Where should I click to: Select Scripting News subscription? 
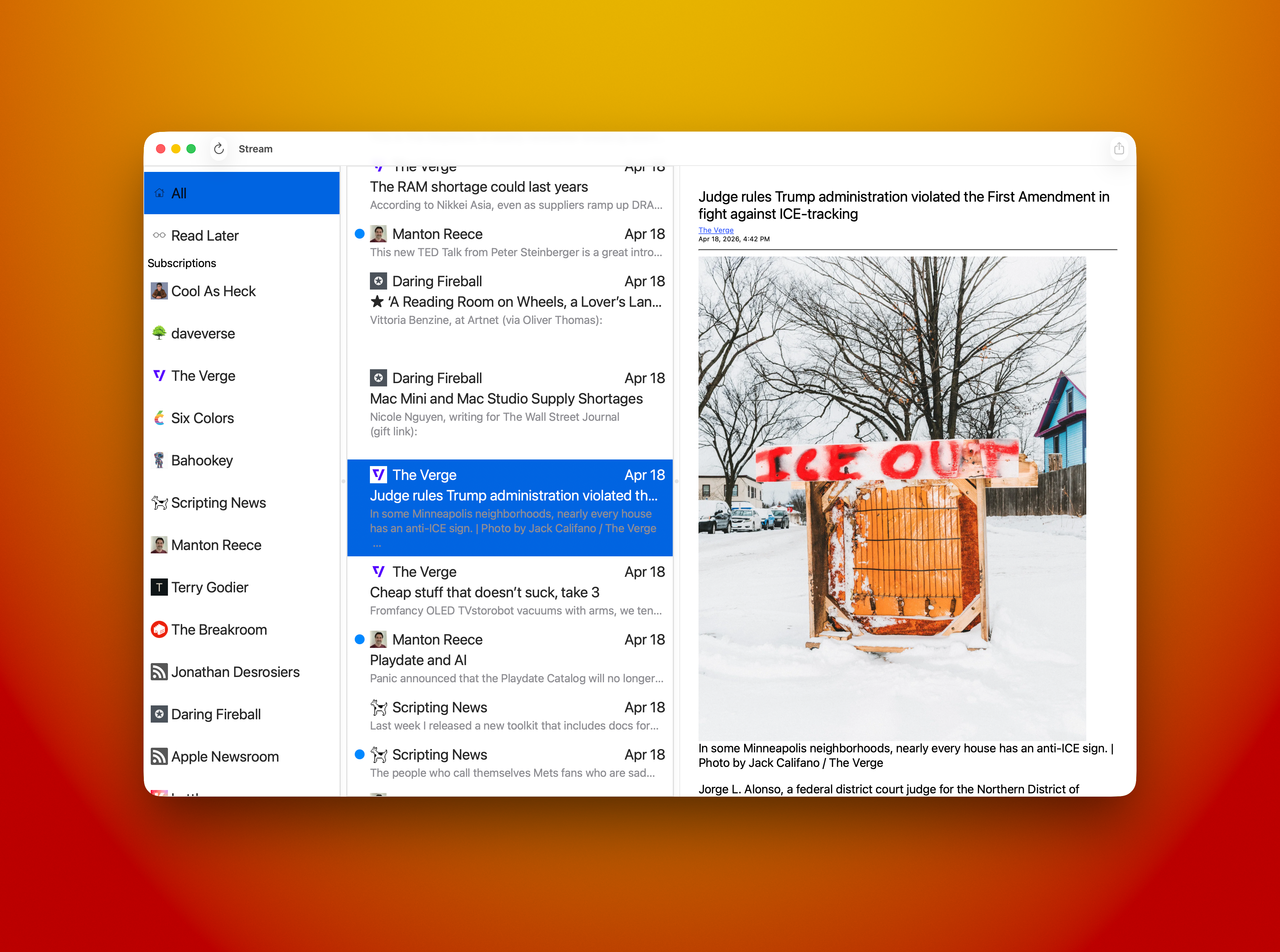click(x=219, y=502)
